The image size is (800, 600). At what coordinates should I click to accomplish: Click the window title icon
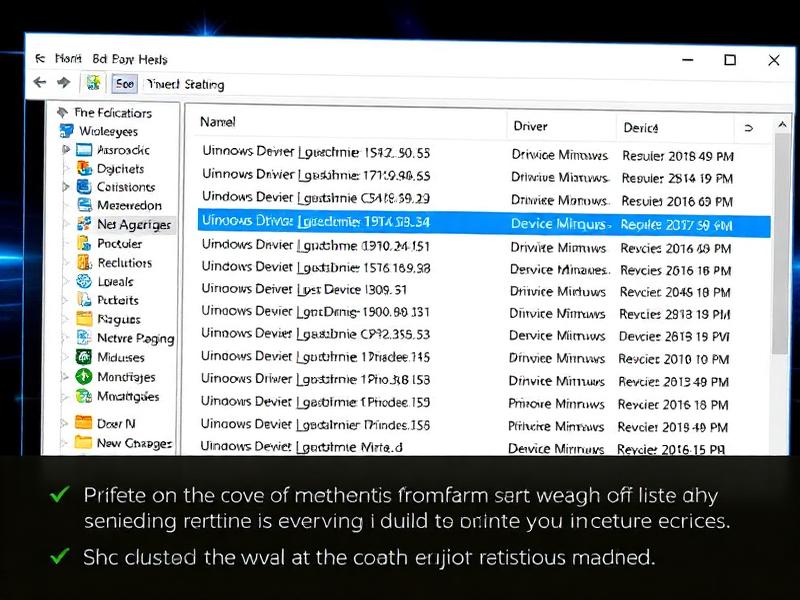[40, 59]
